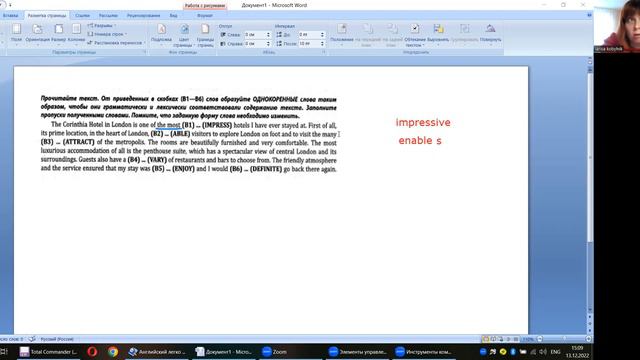Click the word (DEFINITE) in the text
640x360 pixels.
[x=266, y=169]
